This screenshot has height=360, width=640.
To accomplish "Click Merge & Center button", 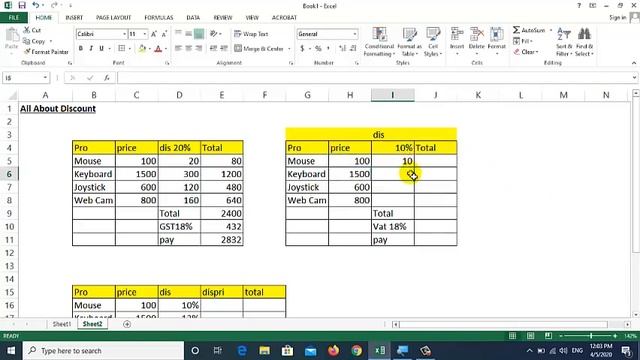I will (x=259, y=49).
